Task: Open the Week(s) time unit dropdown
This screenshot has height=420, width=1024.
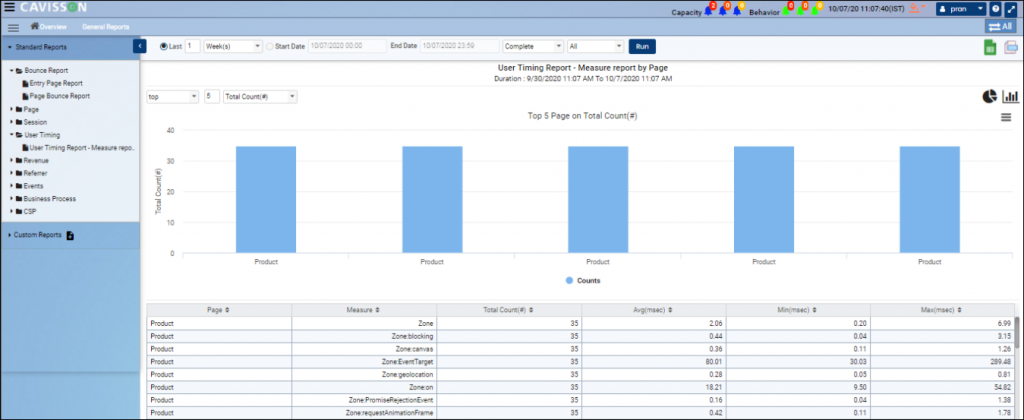Action: click(x=232, y=46)
